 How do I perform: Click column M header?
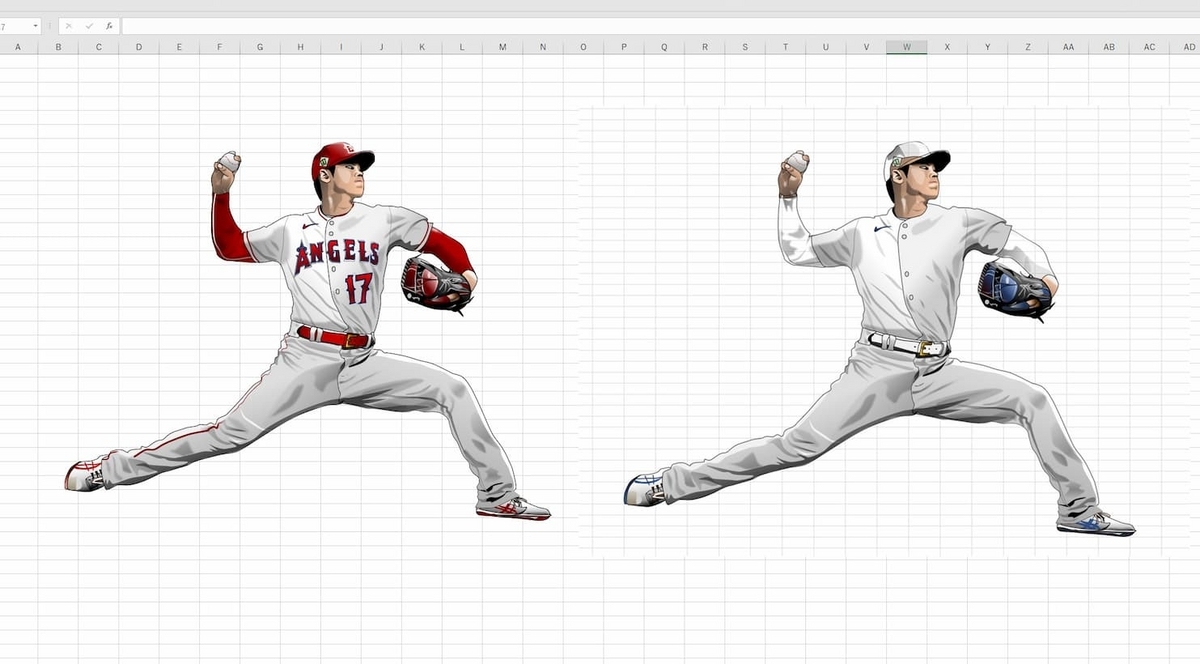click(503, 46)
